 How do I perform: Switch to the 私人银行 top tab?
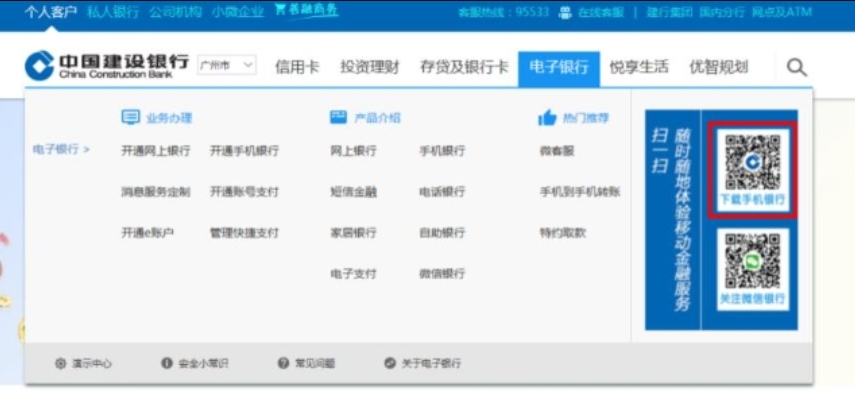coord(113,12)
